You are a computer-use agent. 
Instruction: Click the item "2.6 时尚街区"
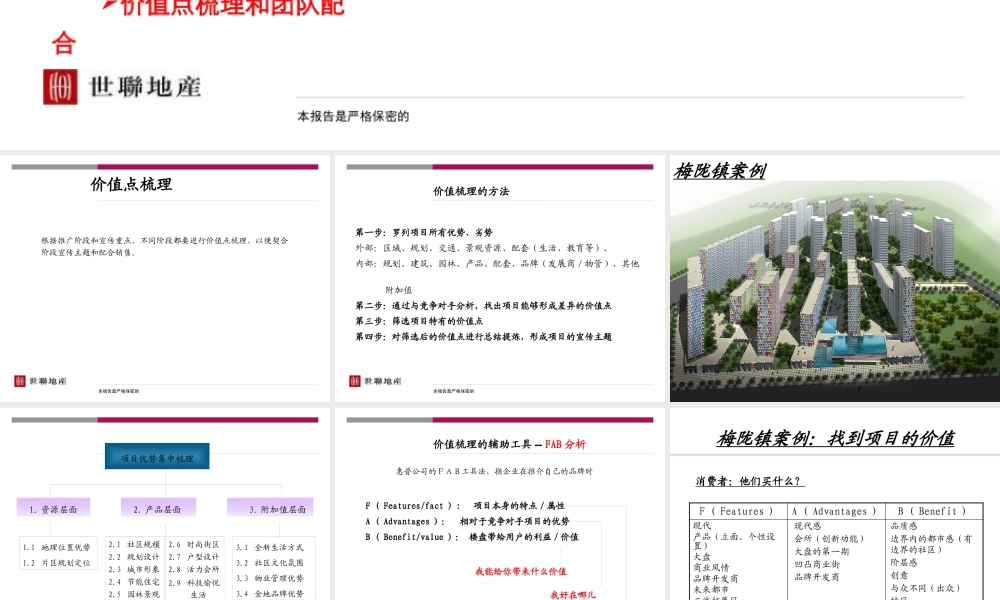(194, 545)
